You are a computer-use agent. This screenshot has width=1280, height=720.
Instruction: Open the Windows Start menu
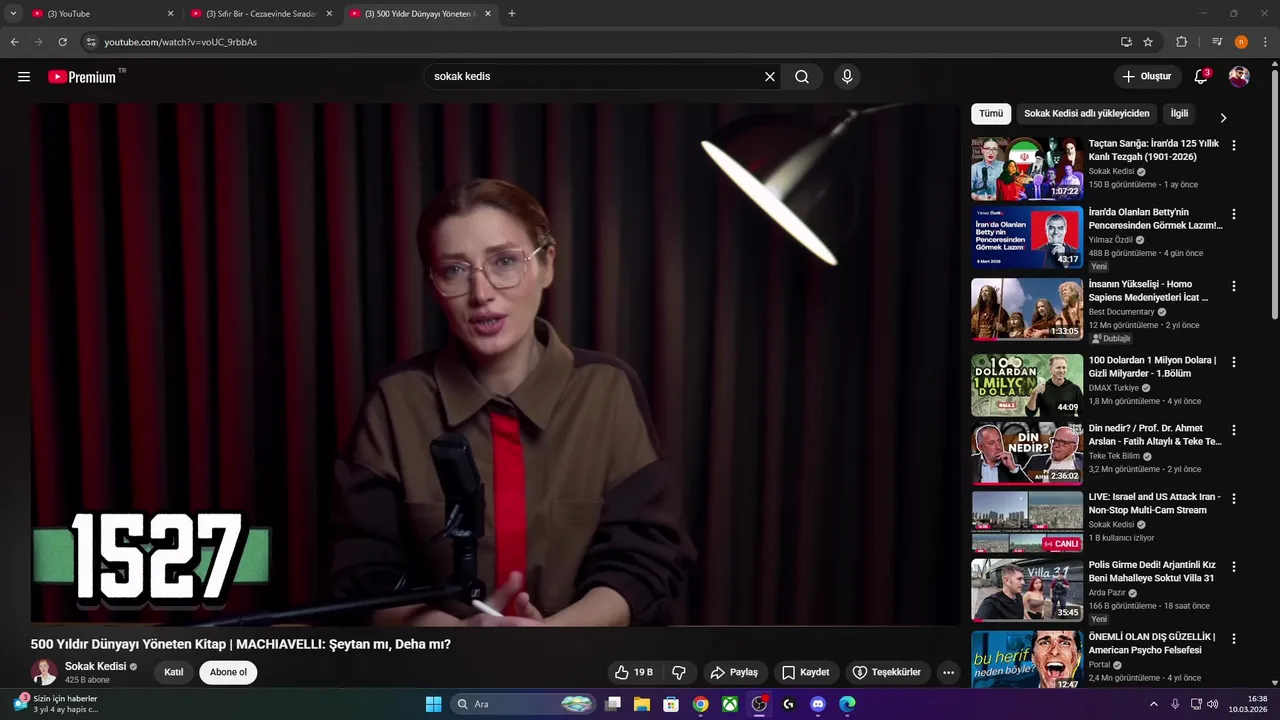pyautogui.click(x=433, y=704)
